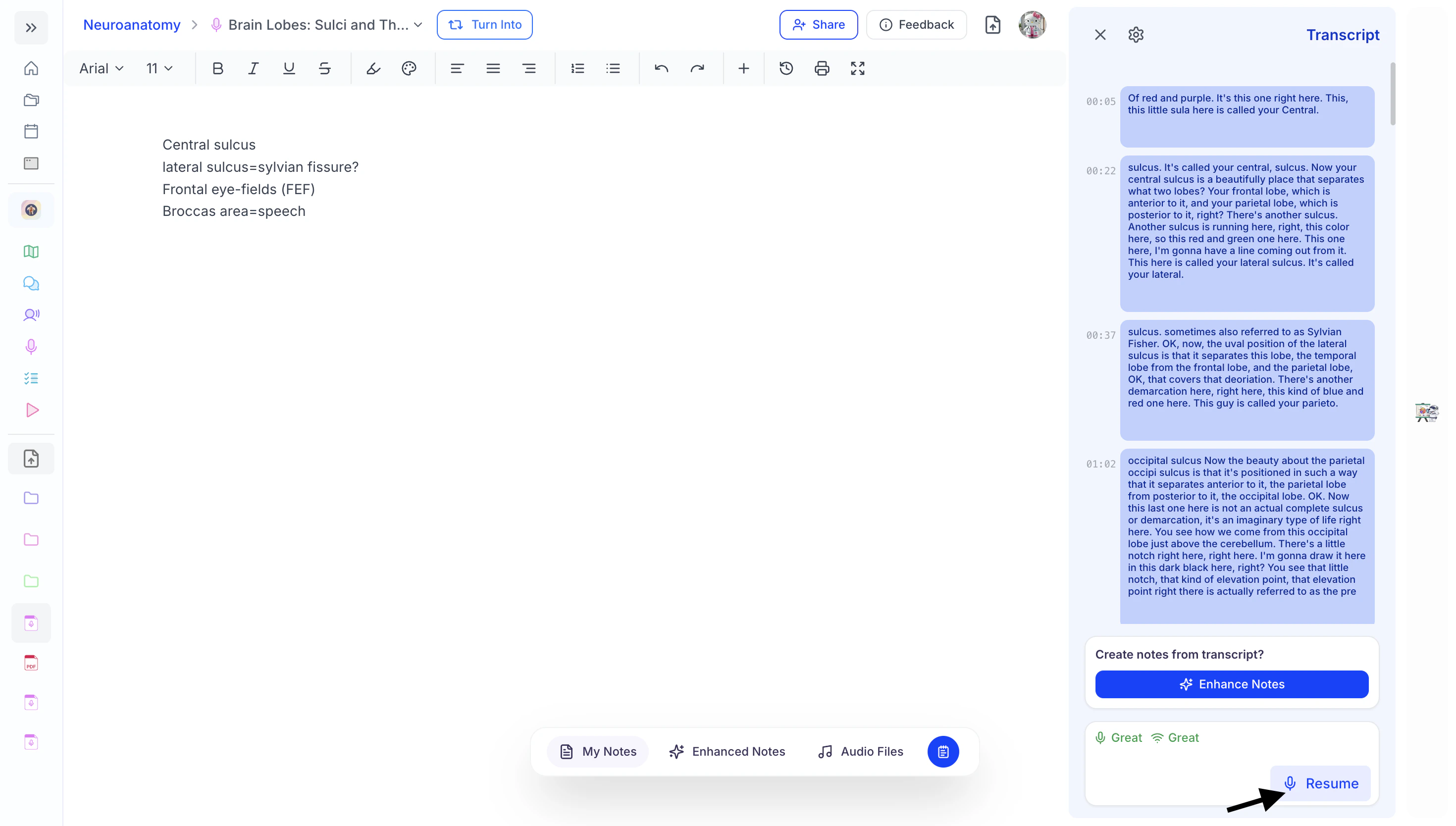The width and height of the screenshot is (1456, 826).
Task: Open transcript settings gear icon
Action: click(x=1136, y=35)
